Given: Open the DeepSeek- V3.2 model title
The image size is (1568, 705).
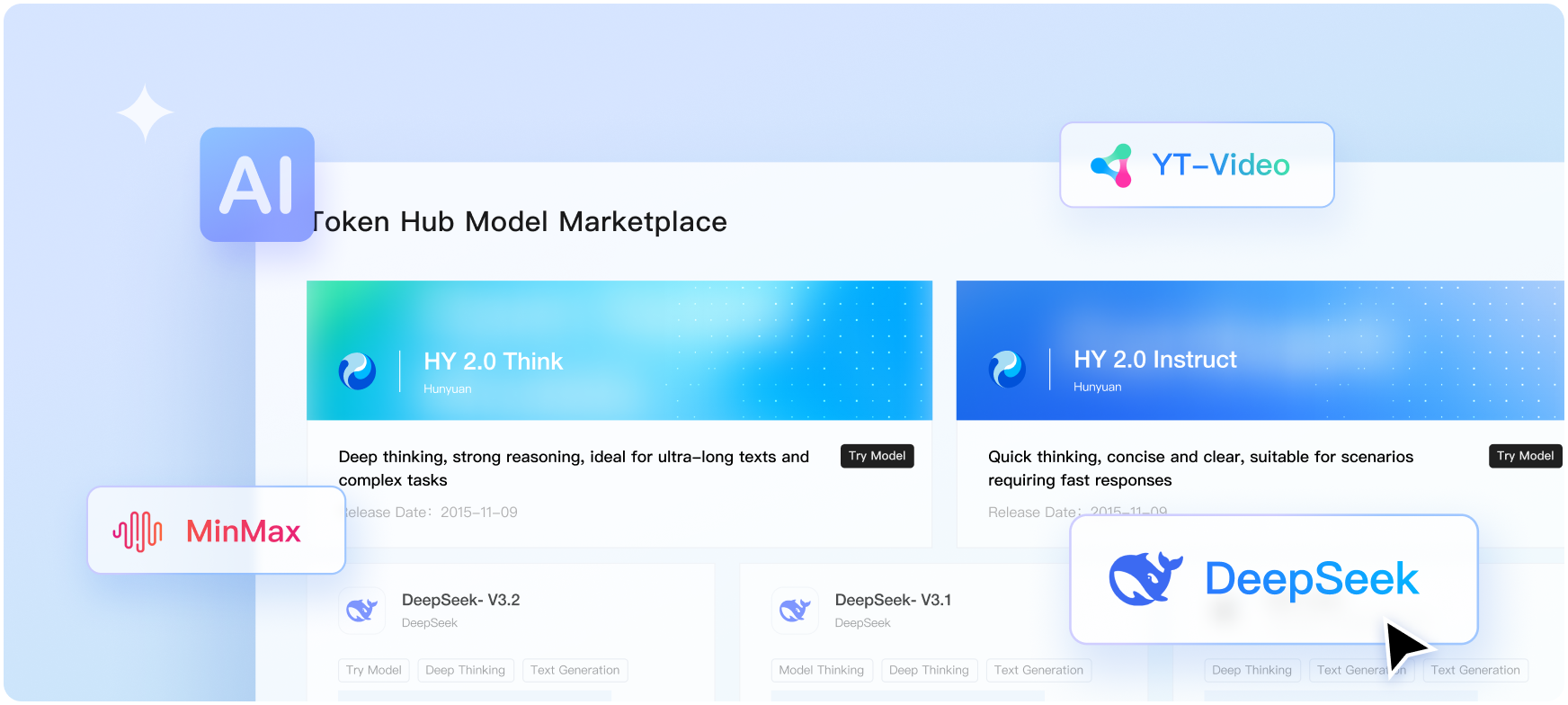Looking at the screenshot, I should [461, 600].
